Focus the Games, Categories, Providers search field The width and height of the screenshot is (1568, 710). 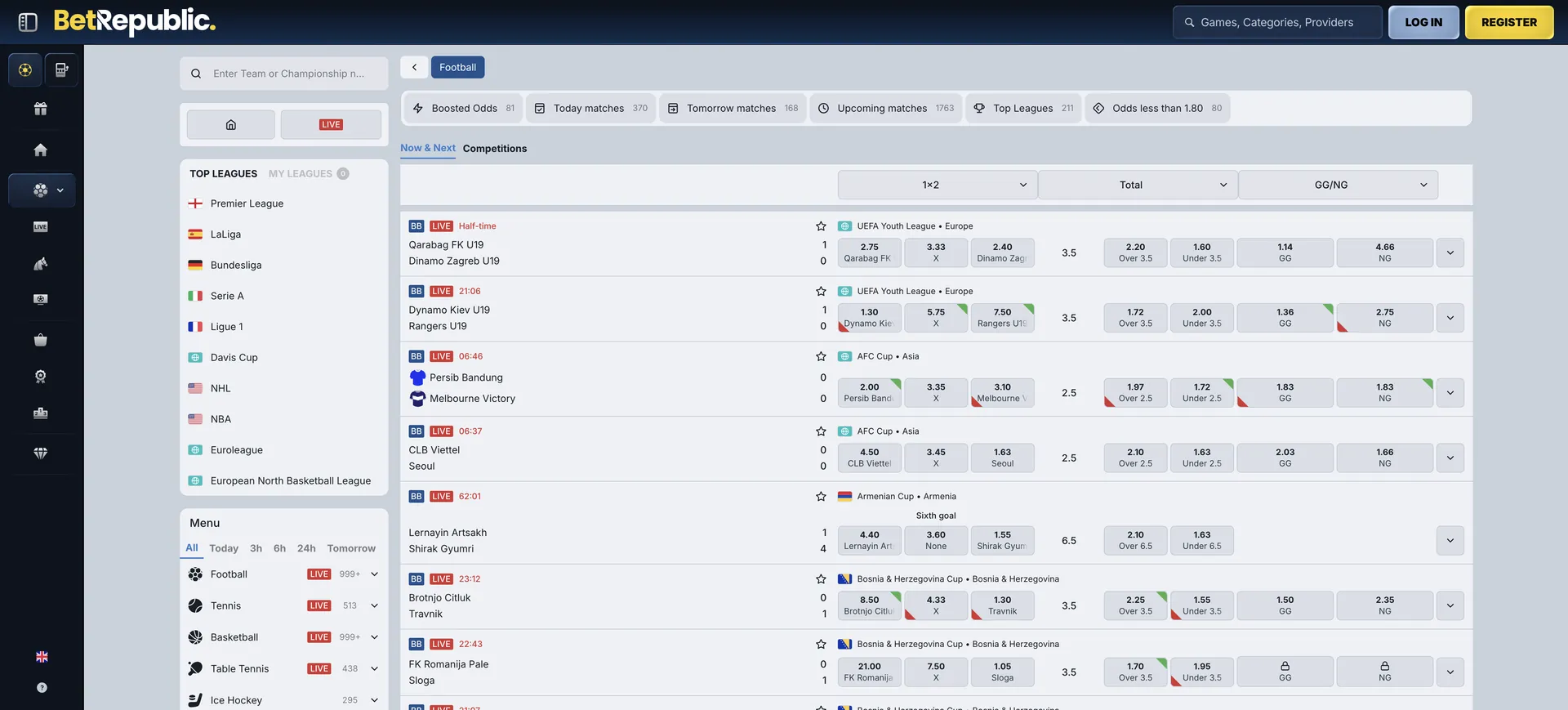[x=1277, y=23]
